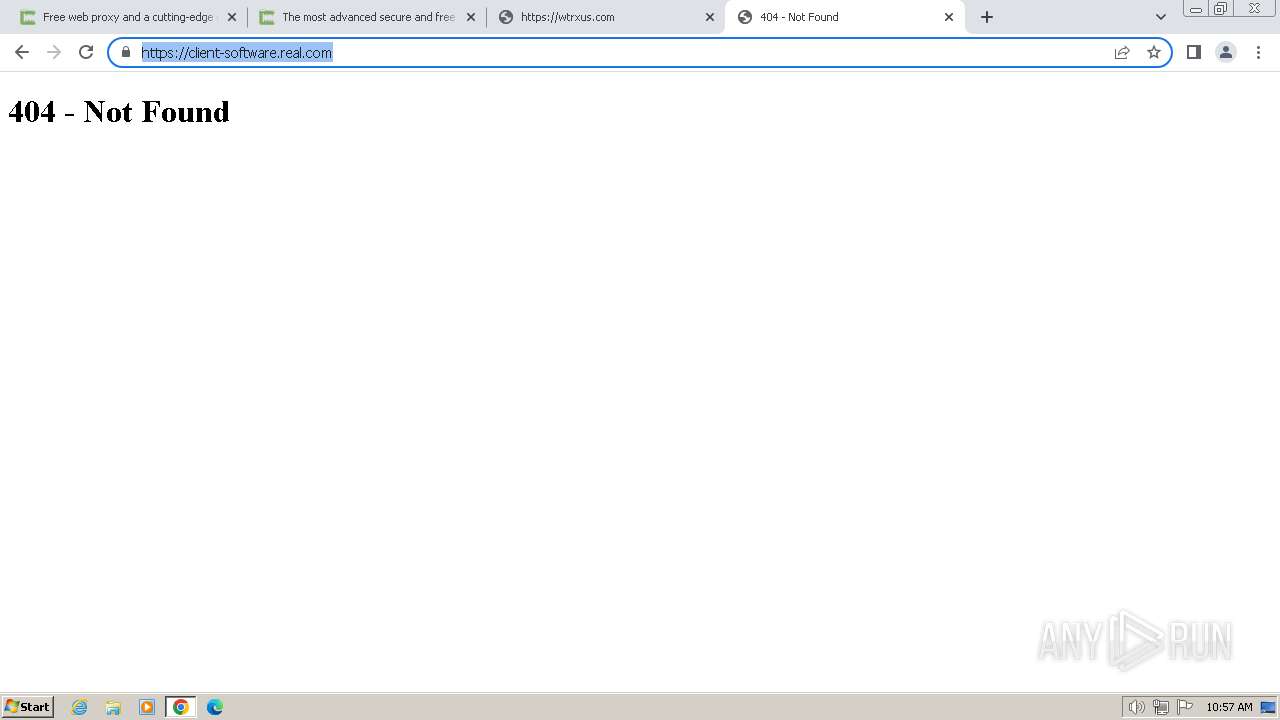Open Chrome's three-dot menu

[1258, 52]
